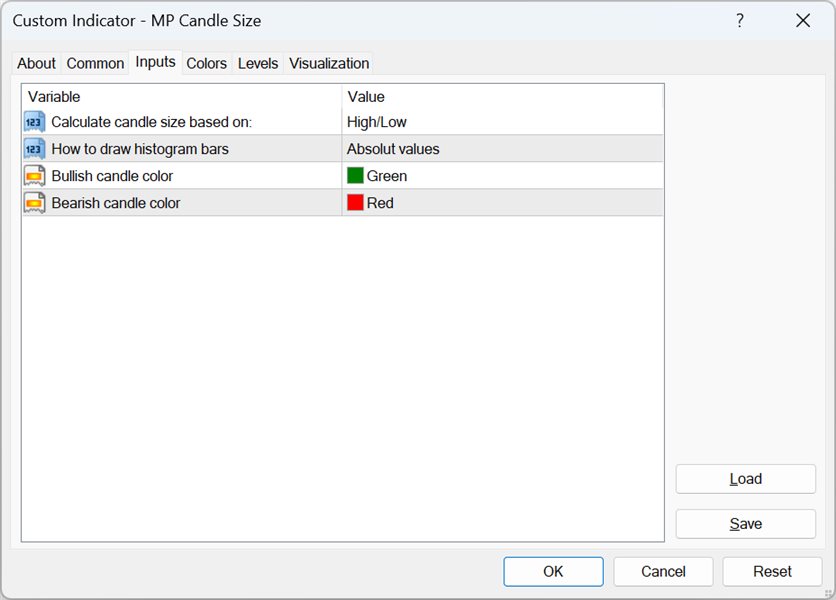Click the integer icon beside Calculate candle size

pos(34,122)
